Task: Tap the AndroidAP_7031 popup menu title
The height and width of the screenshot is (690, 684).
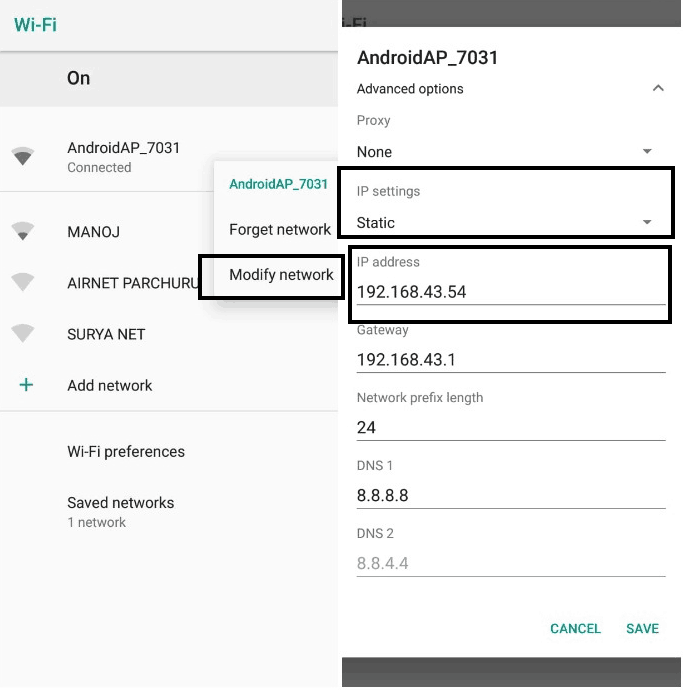Action: (x=278, y=184)
